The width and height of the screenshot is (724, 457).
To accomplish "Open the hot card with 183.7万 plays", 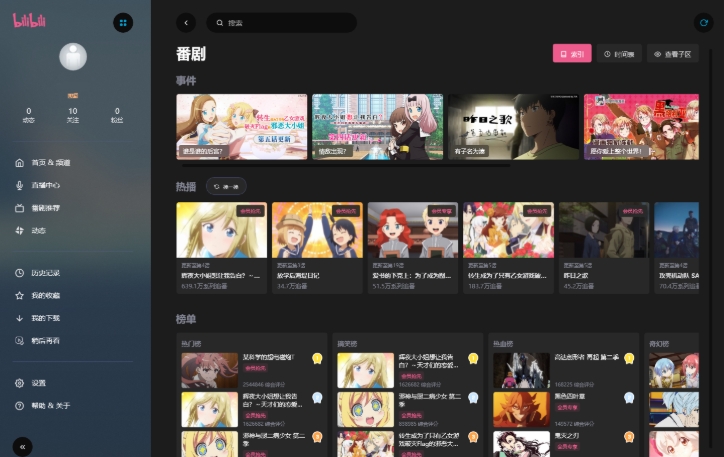I will [508, 247].
